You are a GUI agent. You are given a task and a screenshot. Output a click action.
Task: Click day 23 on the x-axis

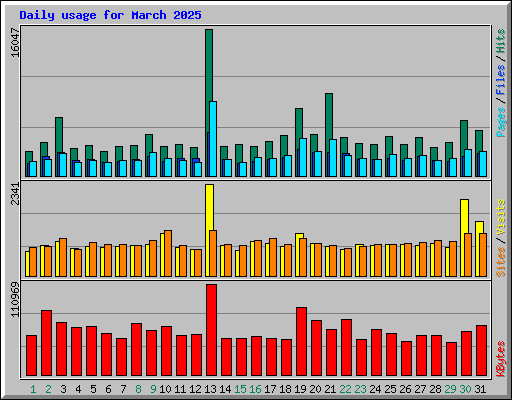360,389
